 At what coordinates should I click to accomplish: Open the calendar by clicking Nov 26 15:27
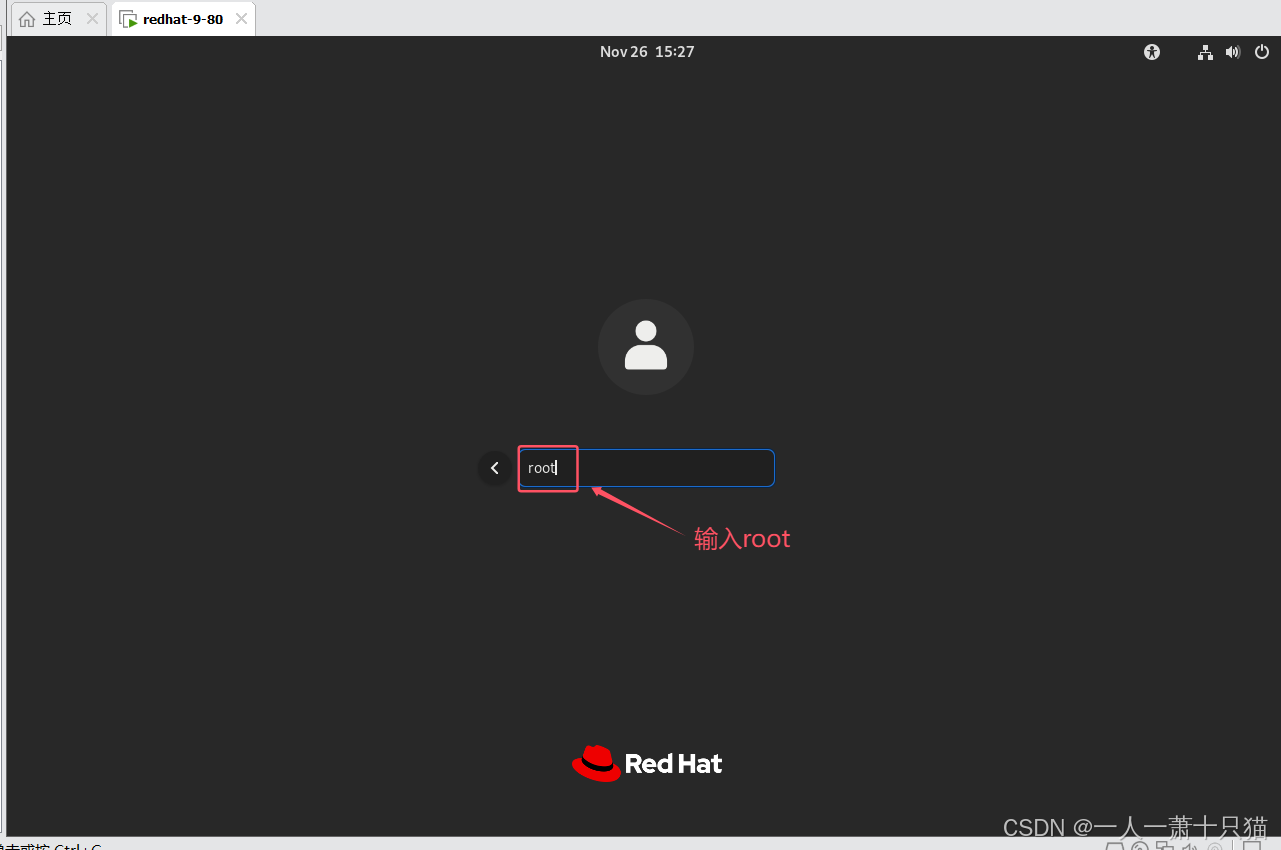point(646,51)
